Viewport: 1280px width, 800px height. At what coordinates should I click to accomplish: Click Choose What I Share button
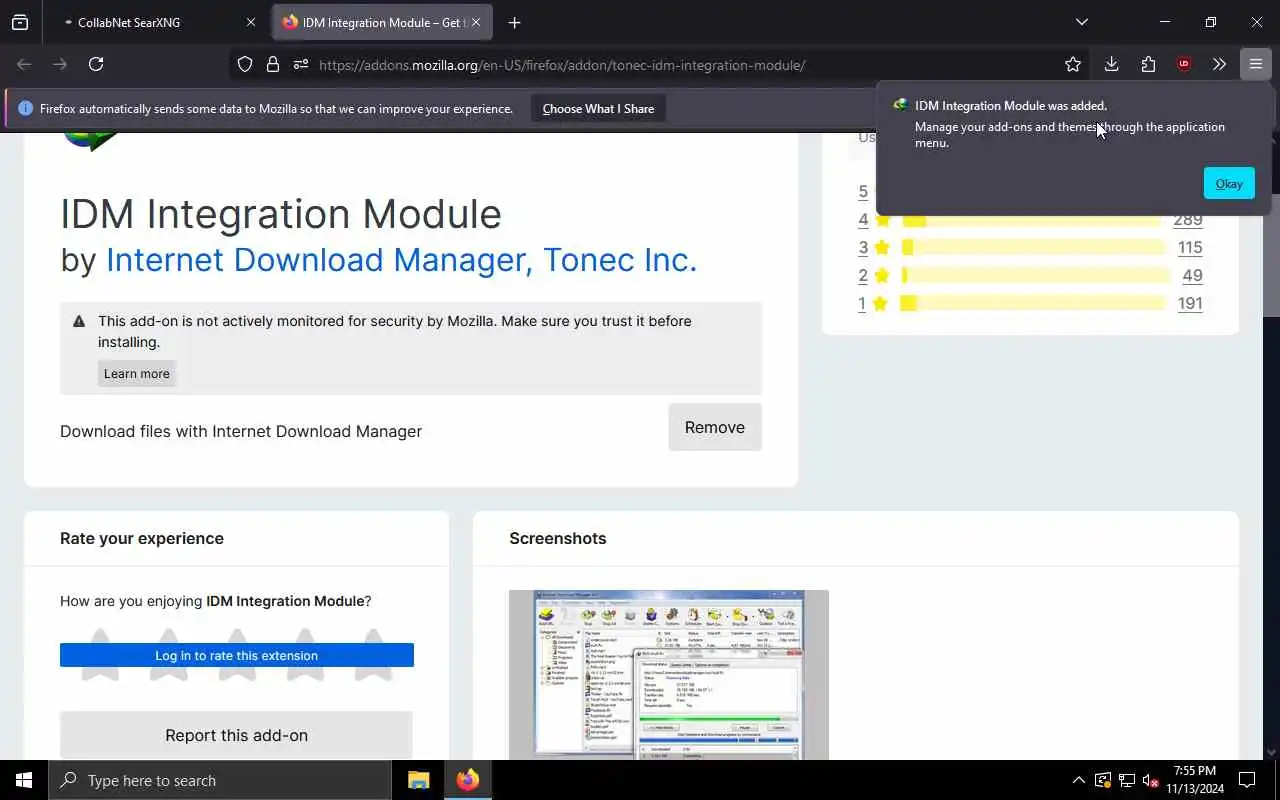click(598, 109)
